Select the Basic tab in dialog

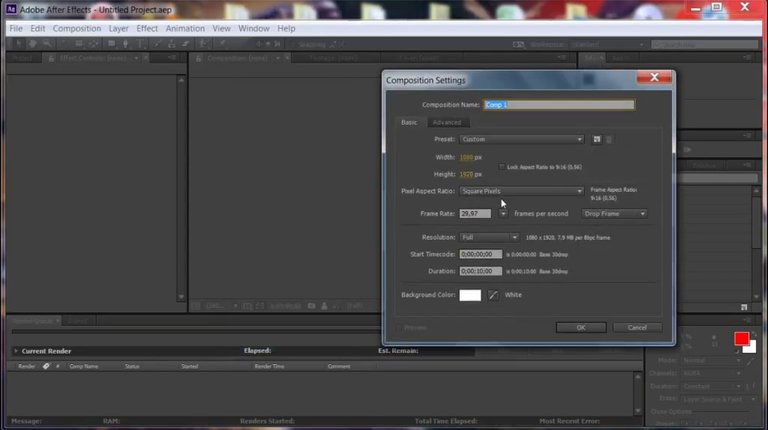[409, 122]
